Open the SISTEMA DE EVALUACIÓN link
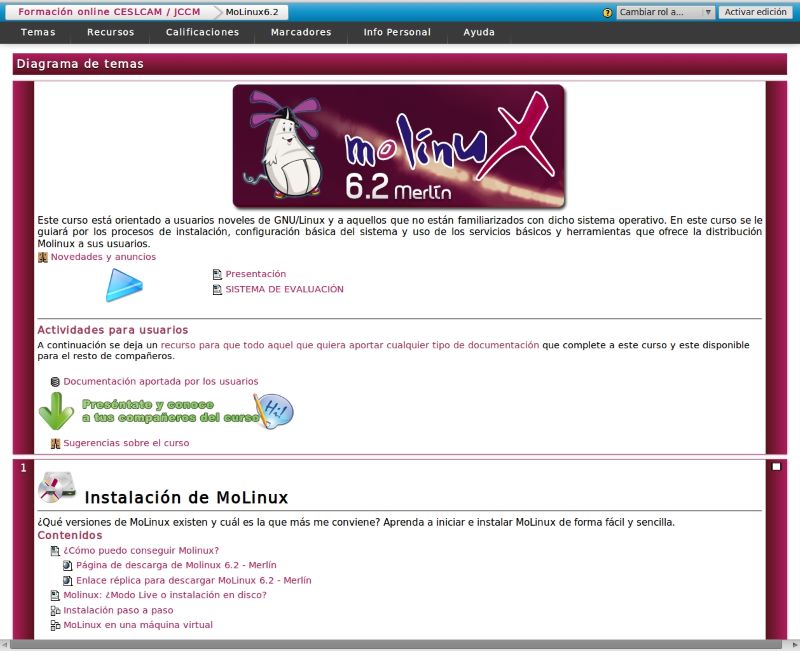800x651 pixels. click(x=285, y=289)
